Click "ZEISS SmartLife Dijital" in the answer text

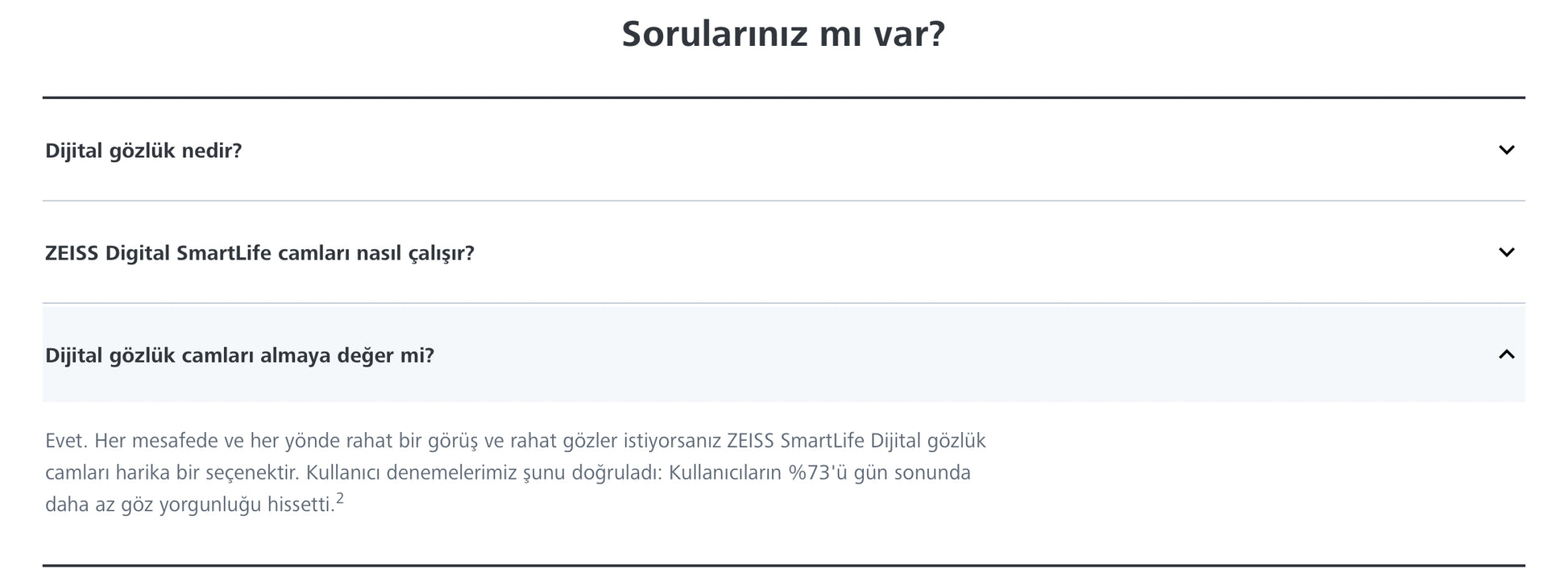click(823, 441)
